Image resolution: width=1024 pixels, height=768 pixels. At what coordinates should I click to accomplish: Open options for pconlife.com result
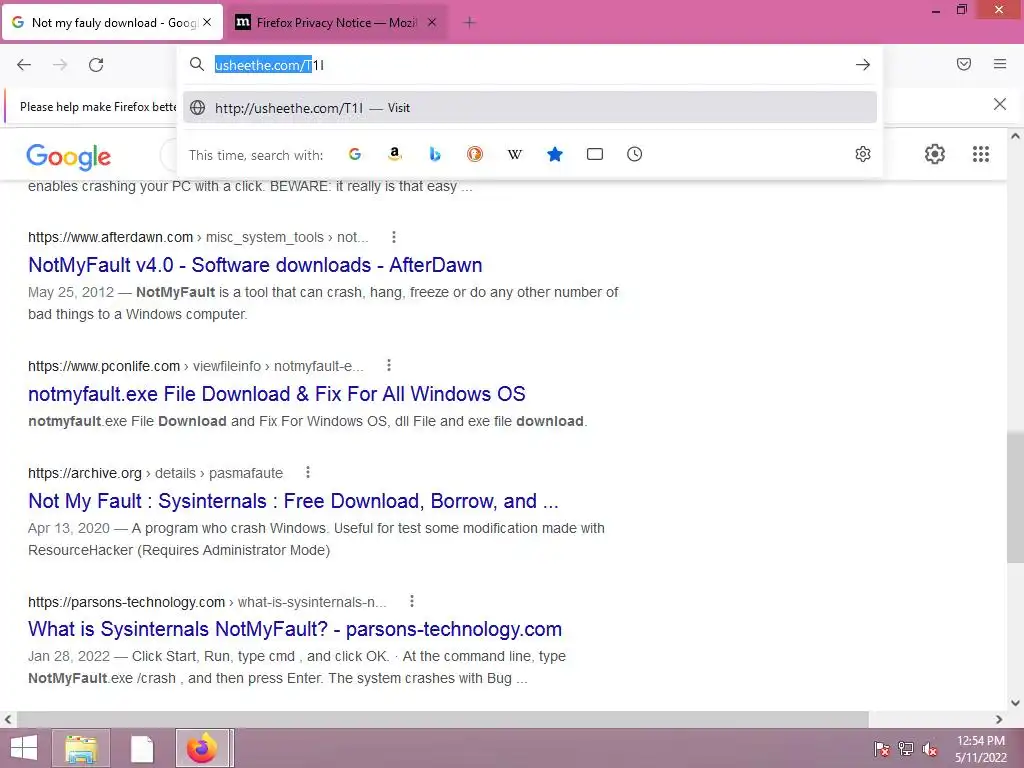389,366
